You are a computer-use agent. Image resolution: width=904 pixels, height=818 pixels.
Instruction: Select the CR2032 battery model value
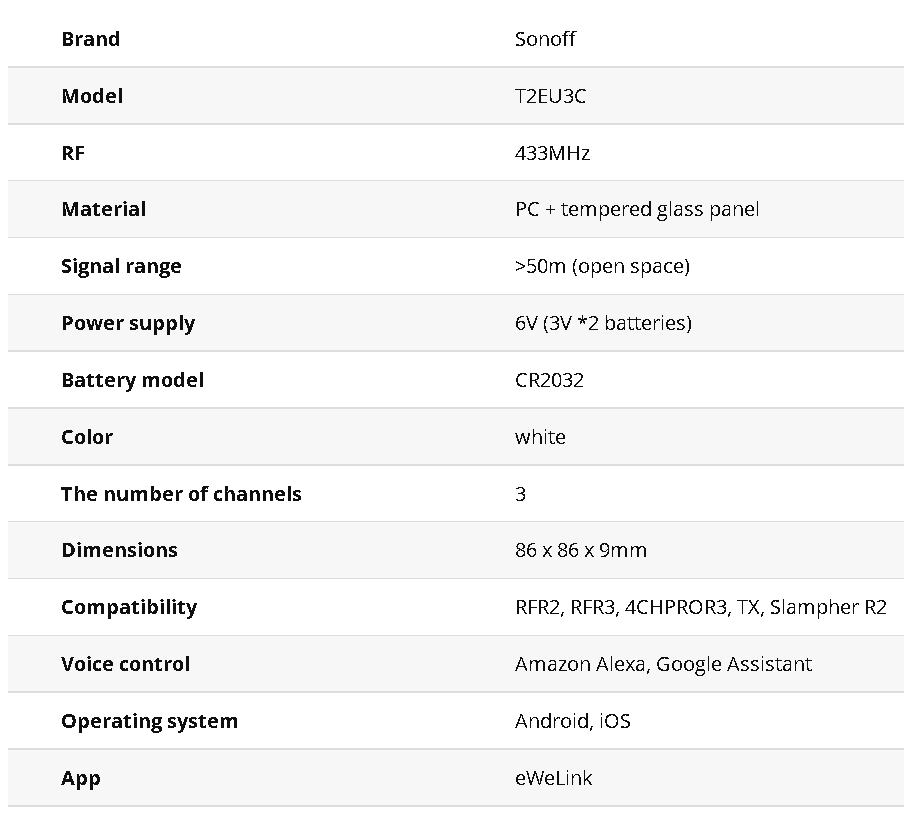tap(549, 380)
